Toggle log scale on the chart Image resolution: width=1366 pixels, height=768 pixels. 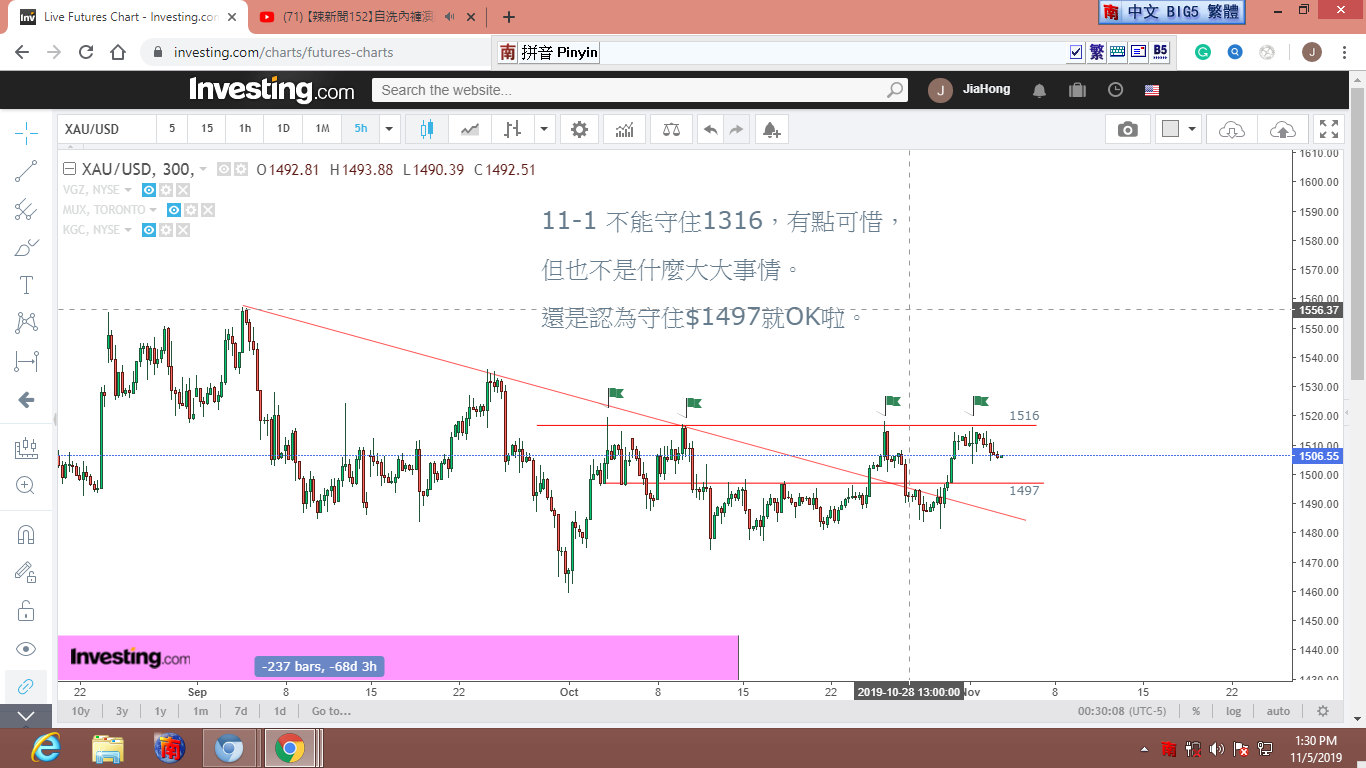tap(1234, 711)
